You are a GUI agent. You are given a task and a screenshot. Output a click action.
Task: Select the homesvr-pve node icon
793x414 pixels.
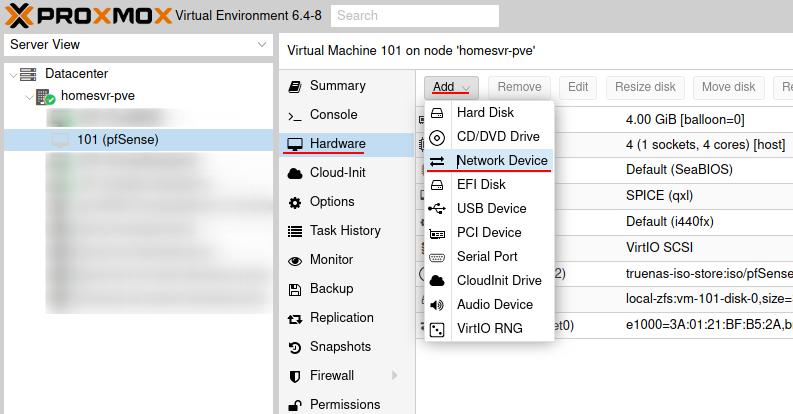[x=45, y=97]
